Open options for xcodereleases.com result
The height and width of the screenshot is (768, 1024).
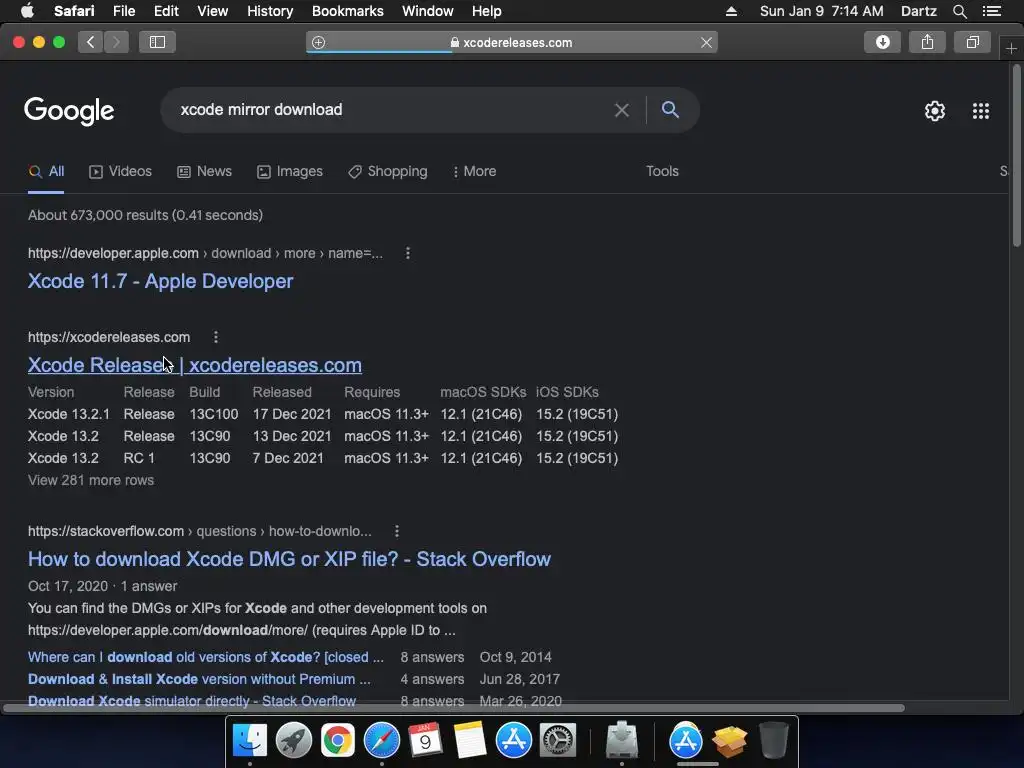tap(216, 337)
